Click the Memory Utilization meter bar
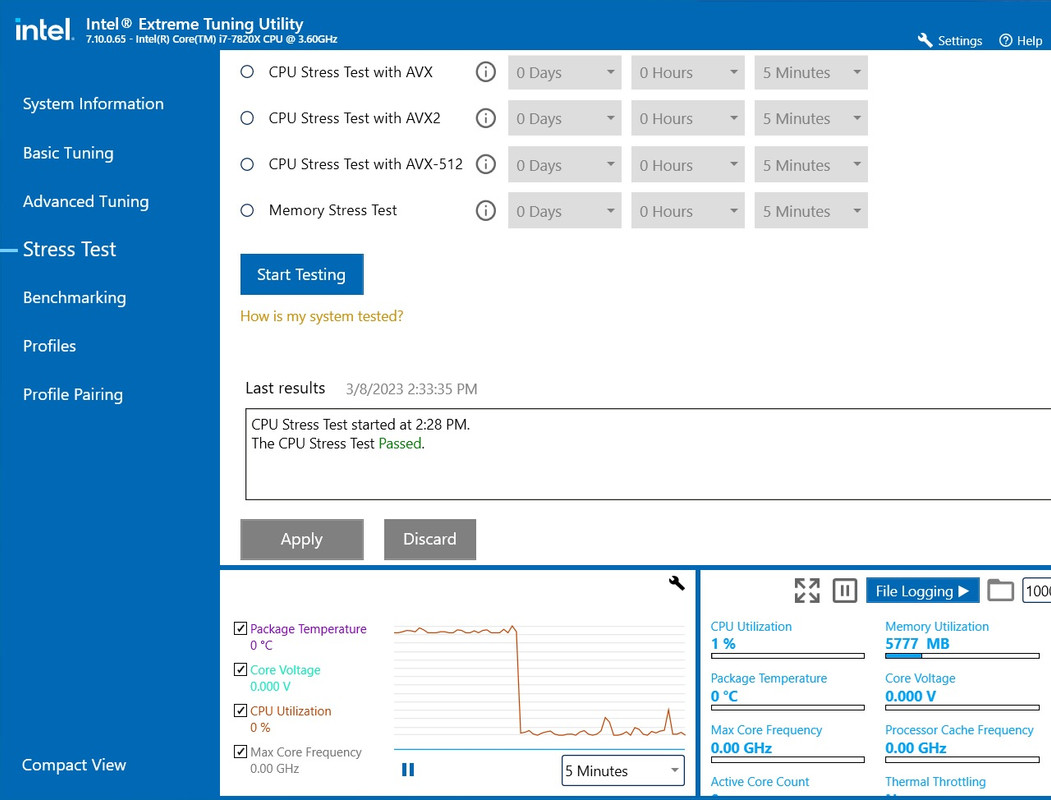 point(962,656)
